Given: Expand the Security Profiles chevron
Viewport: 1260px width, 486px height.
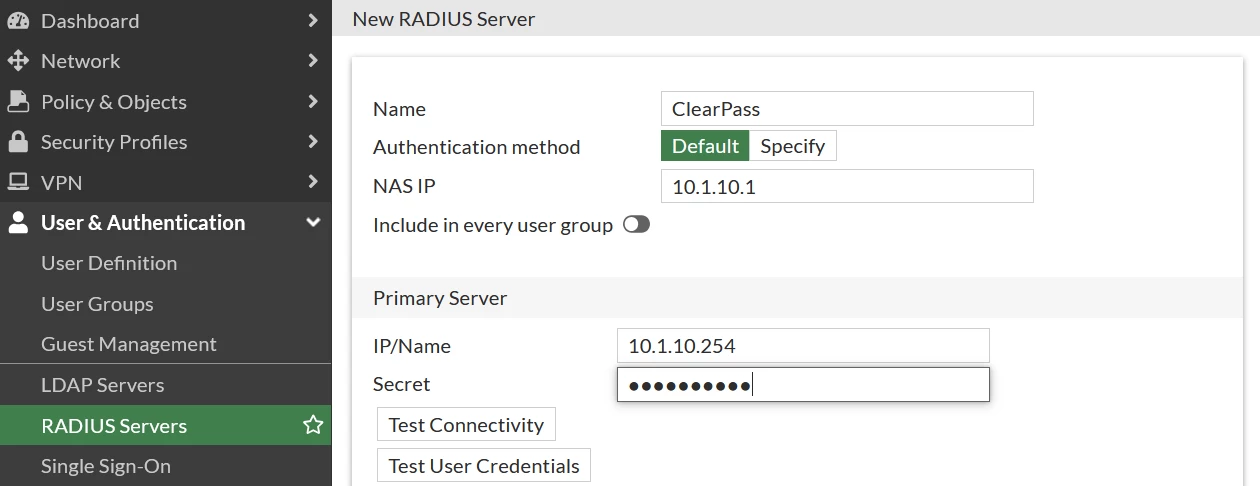Looking at the screenshot, I should 313,142.
